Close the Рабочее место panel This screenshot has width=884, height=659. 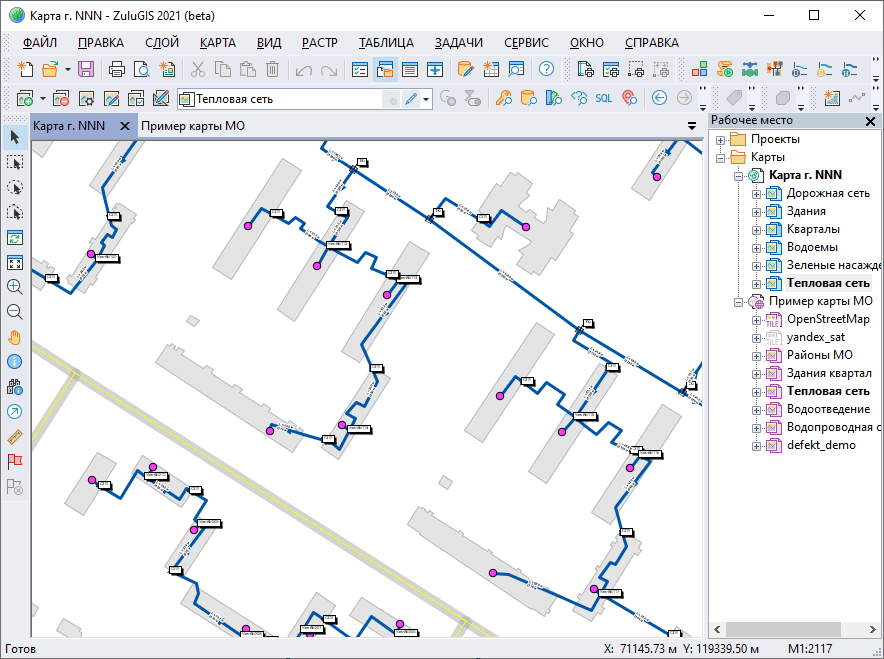[870, 120]
